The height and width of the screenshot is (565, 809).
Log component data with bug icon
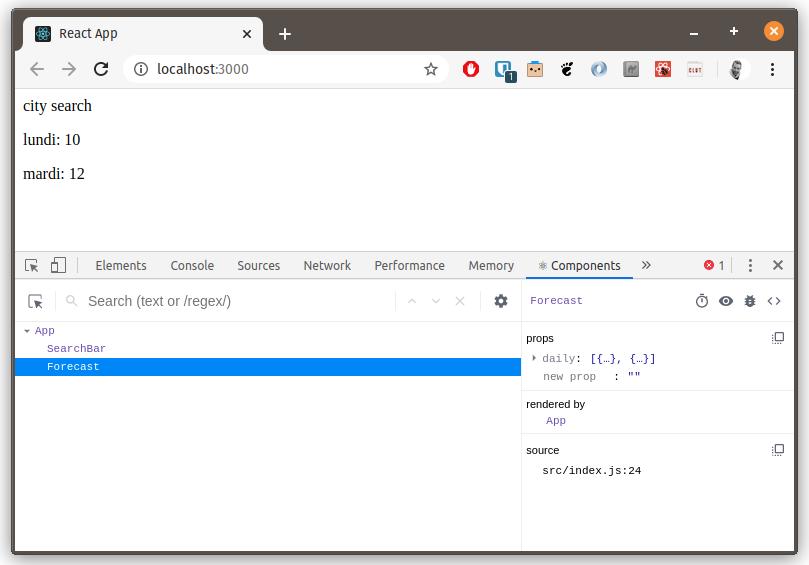750,301
